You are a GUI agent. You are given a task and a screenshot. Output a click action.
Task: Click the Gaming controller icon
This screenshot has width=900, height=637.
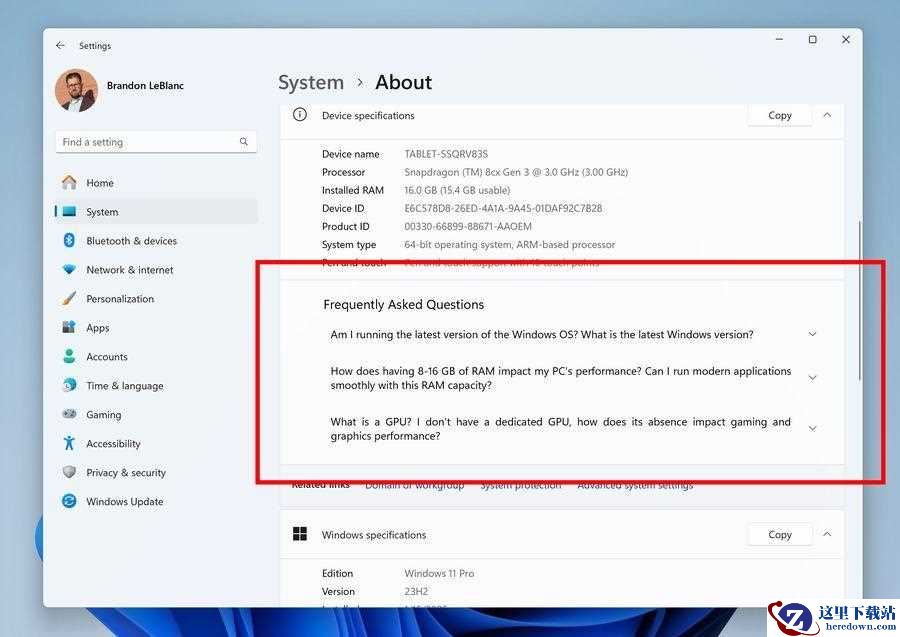coord(69,414)
